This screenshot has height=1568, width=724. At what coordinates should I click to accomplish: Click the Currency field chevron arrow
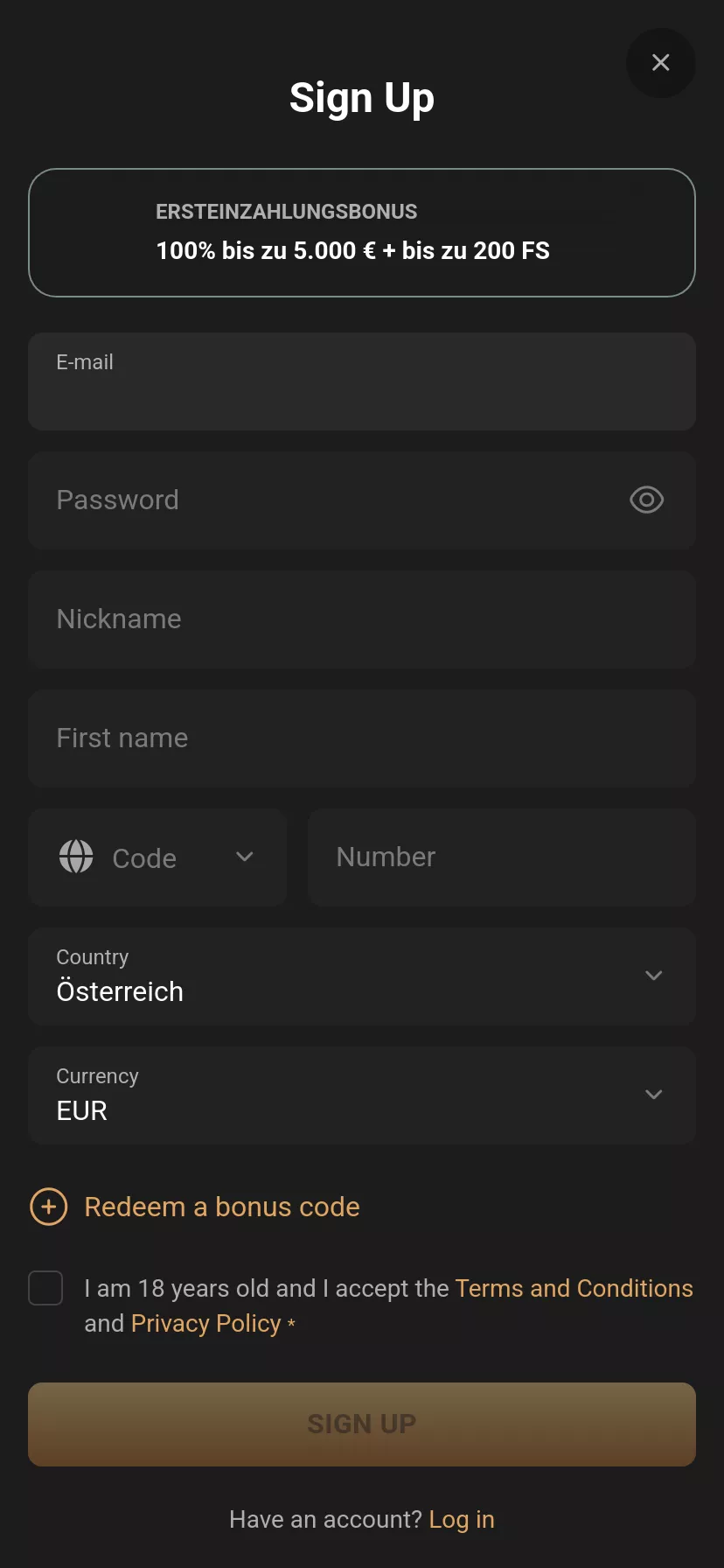tap(653, 1095)
